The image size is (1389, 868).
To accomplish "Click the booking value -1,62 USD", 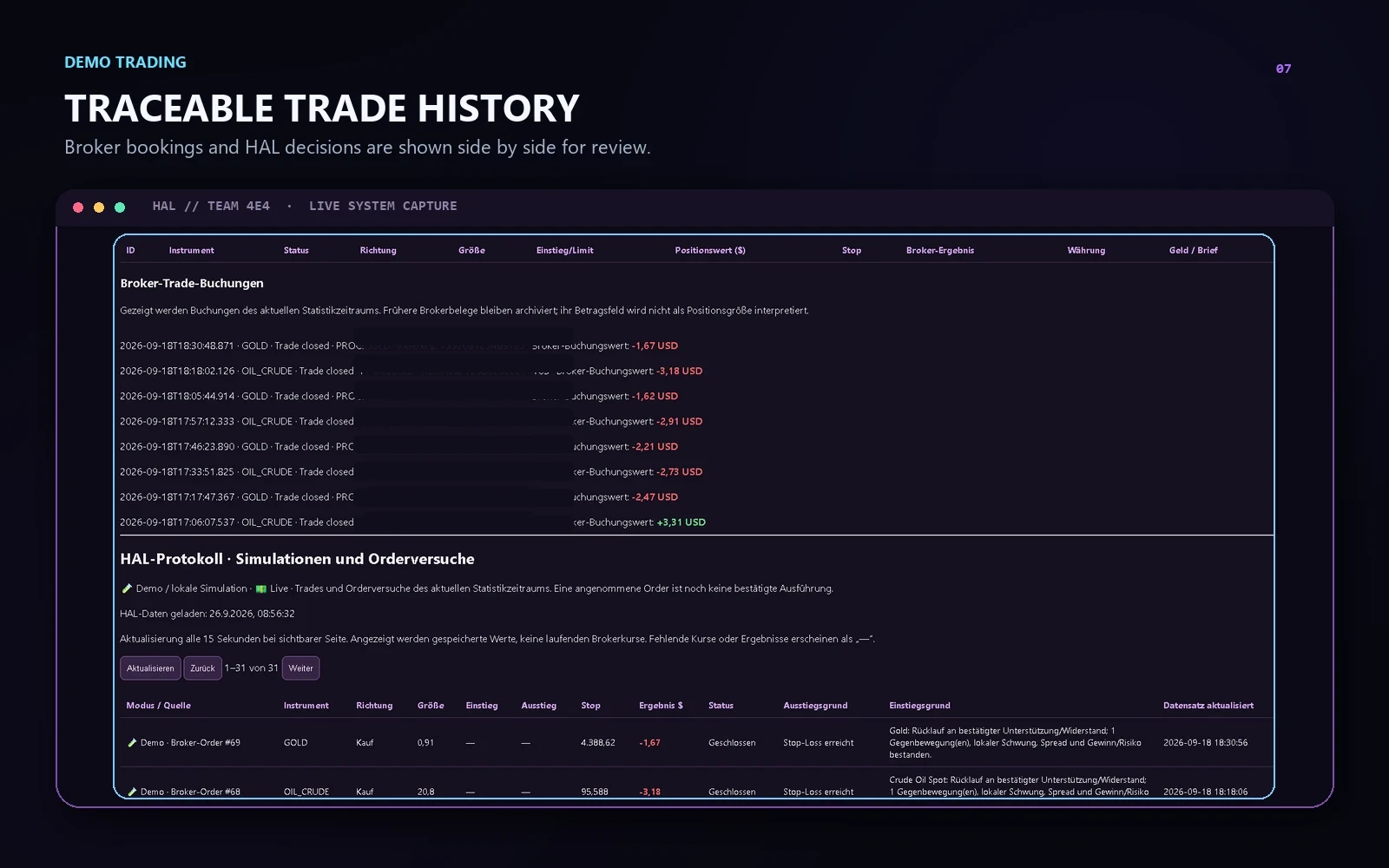I will [x=655, y=396].
